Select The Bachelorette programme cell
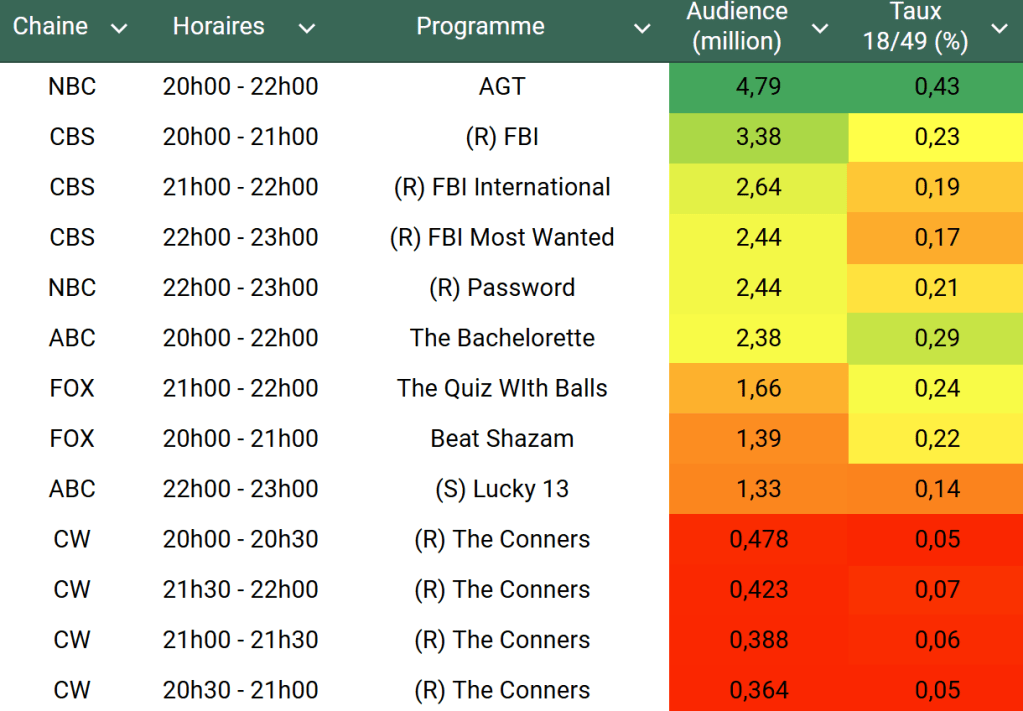This screenshot has height=711, width=1023. 502,338
